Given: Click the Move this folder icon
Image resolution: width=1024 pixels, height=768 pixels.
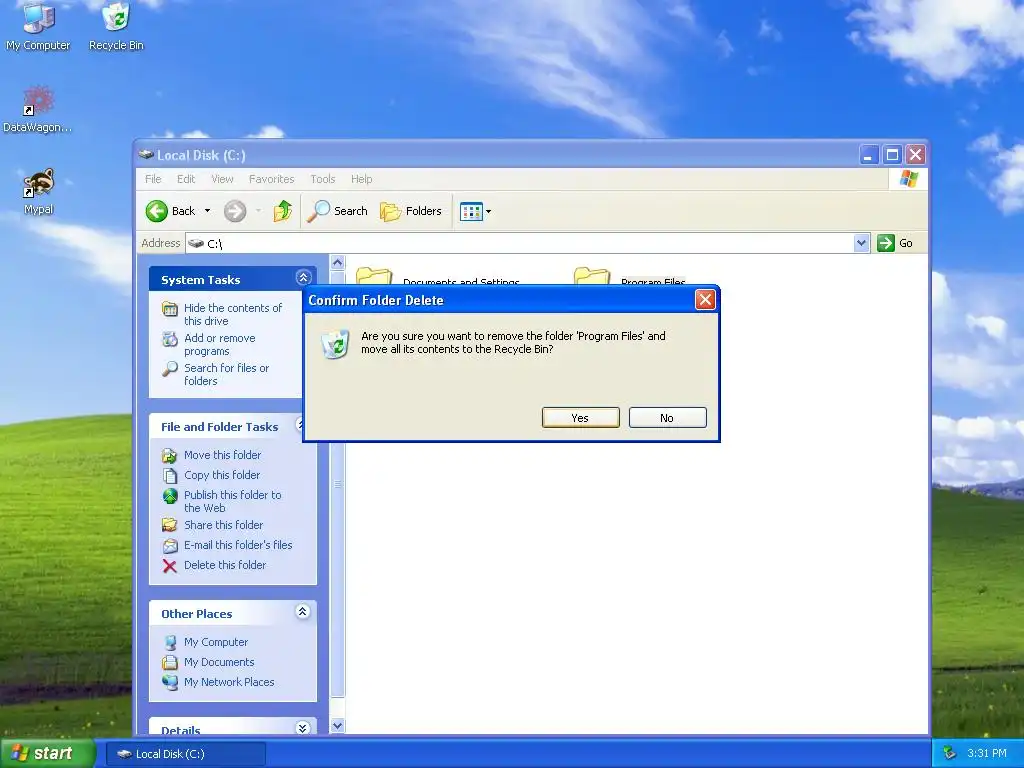Looking at the screenshot, I should pos(170,455).
